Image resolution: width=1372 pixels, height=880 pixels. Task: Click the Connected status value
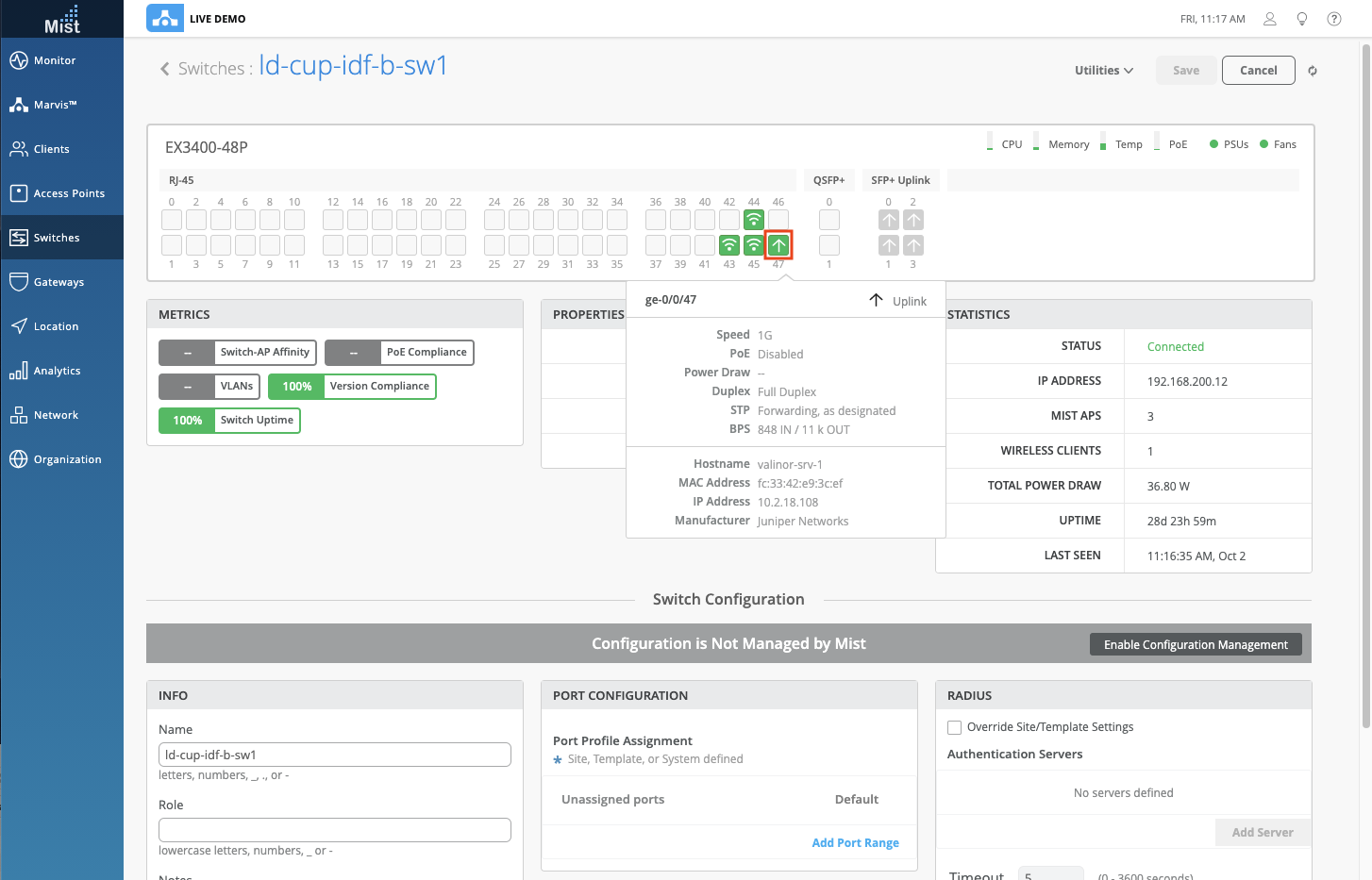pos(1176,347)
